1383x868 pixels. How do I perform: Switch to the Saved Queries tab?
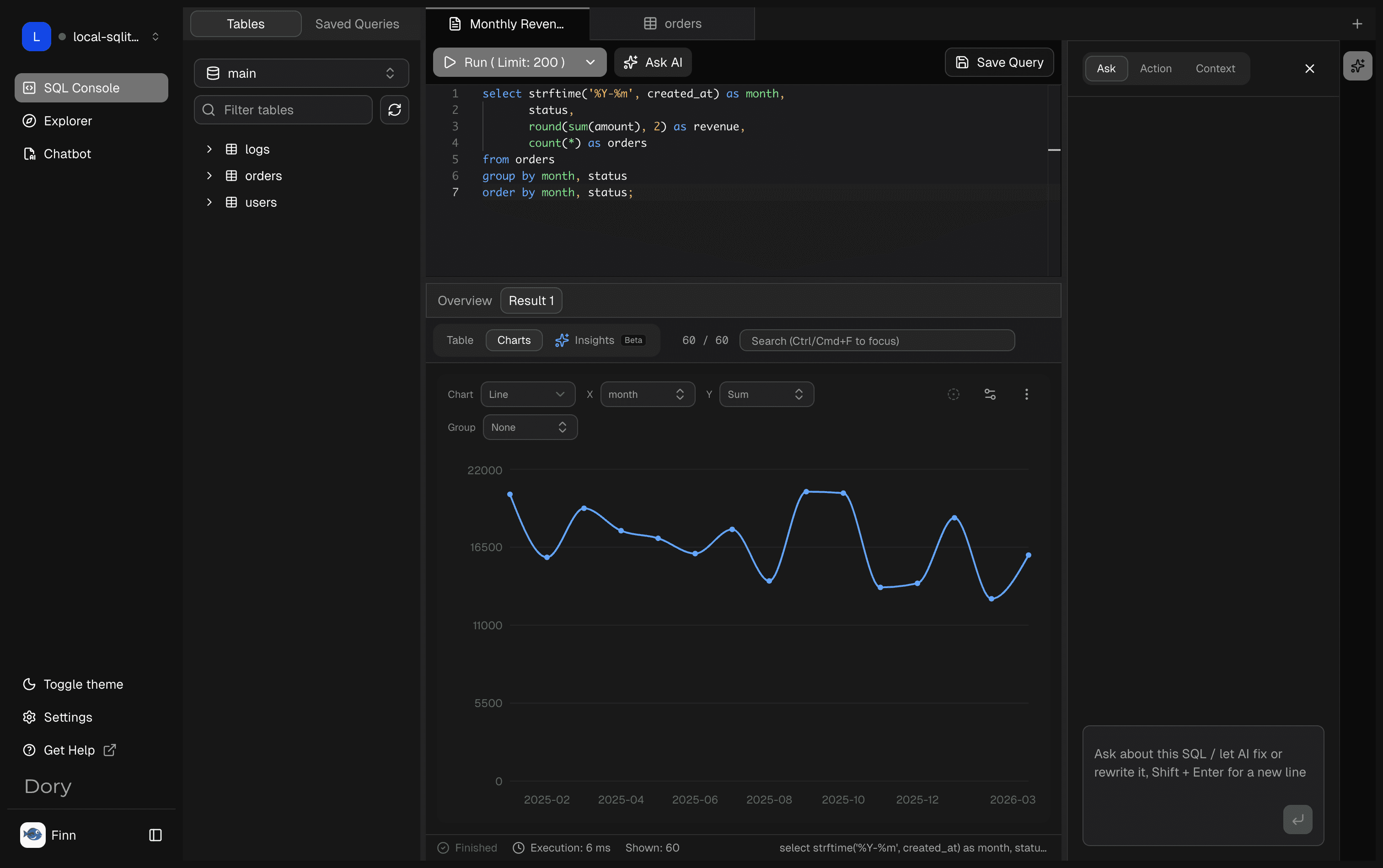(357, 23)
